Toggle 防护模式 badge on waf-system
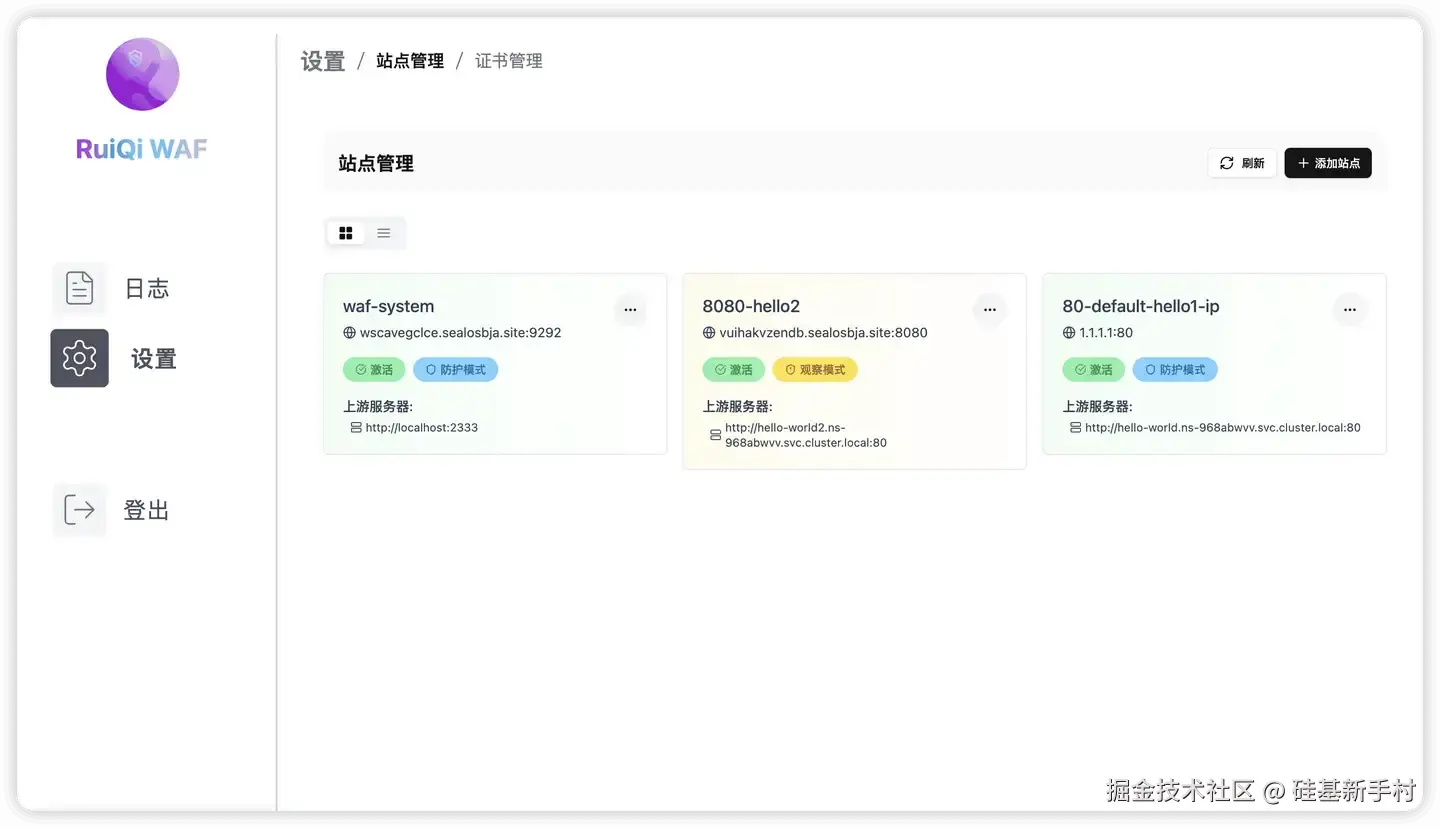The height and width of the screenshot is (828, 1440). pyautogui.click(x=456, y=369)
